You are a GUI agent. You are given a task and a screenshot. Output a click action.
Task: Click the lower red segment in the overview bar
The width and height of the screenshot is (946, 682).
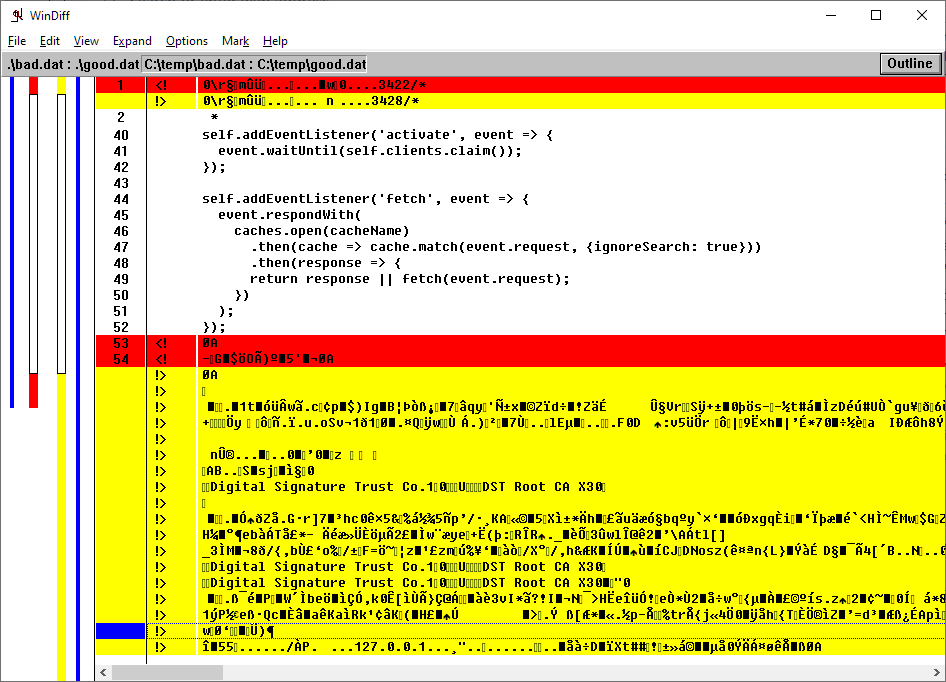coord(33,390)
